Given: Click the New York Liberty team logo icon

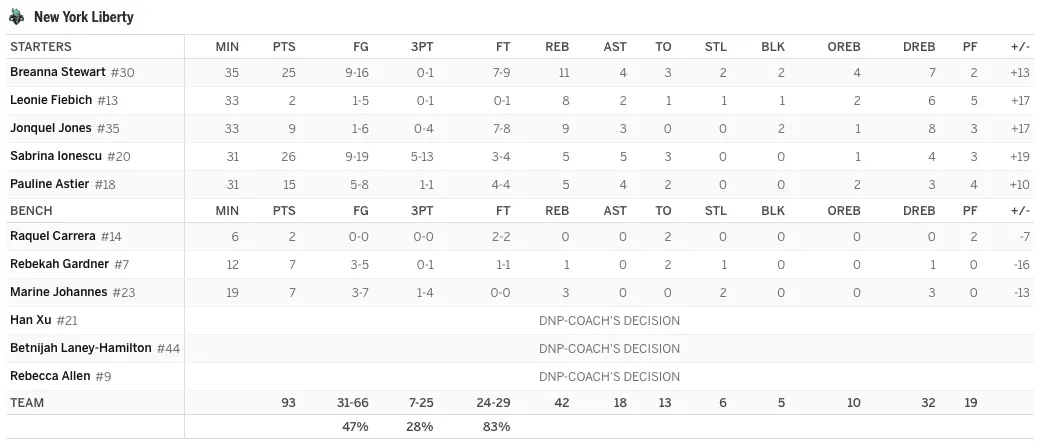Looking at the screenshot, I should [17, 17].
